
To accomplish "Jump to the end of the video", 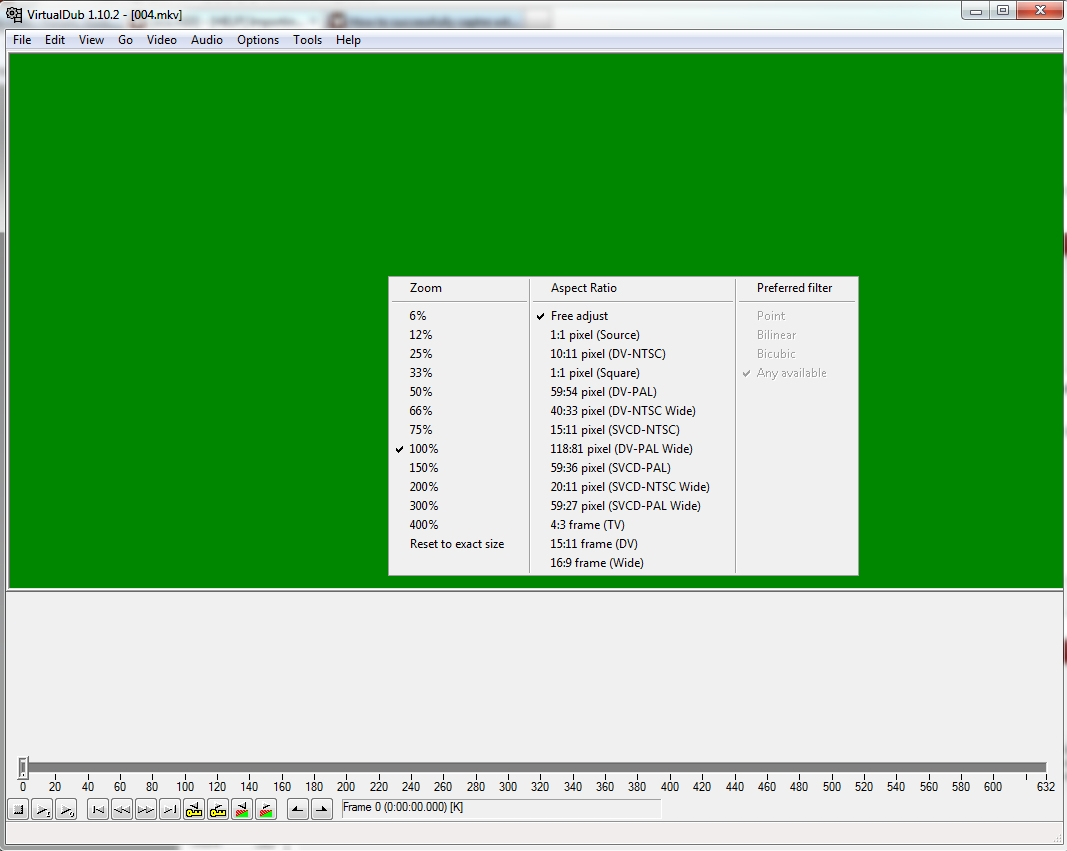I will (x=170, y=810).
